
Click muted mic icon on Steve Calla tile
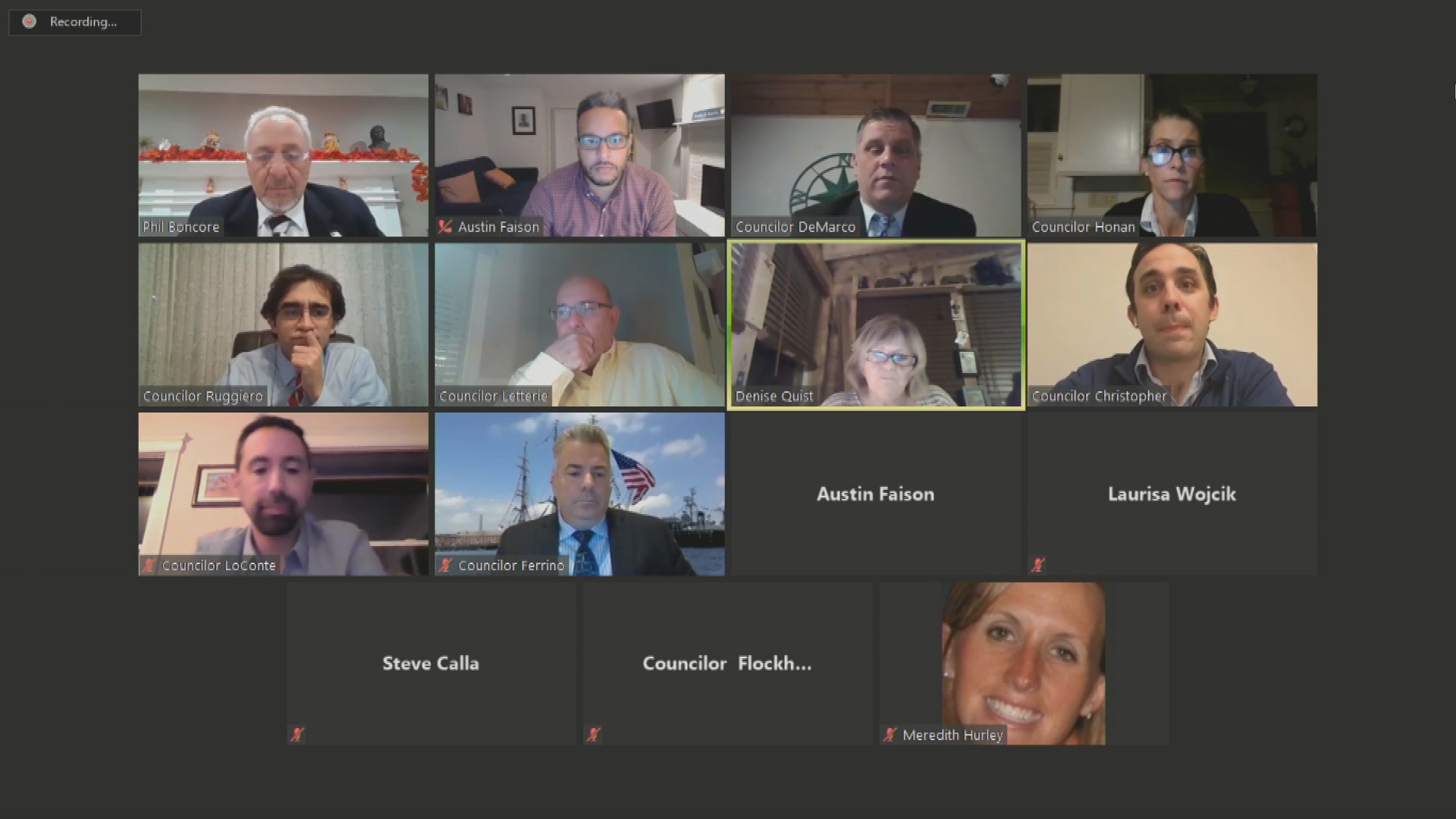[297, 734]
